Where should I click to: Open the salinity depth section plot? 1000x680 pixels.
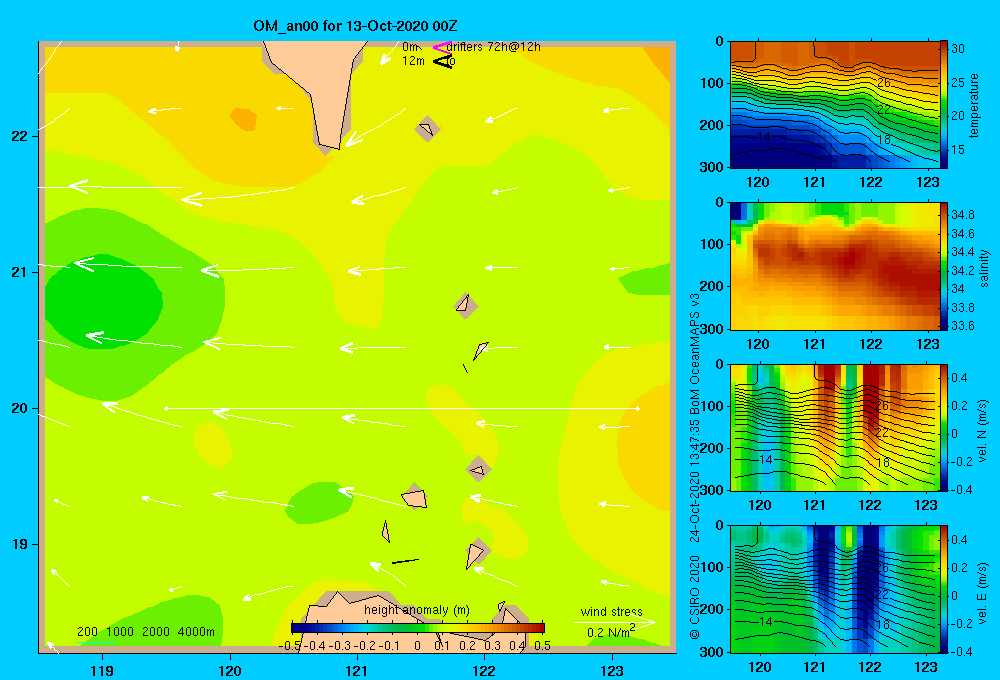point(834,267)
